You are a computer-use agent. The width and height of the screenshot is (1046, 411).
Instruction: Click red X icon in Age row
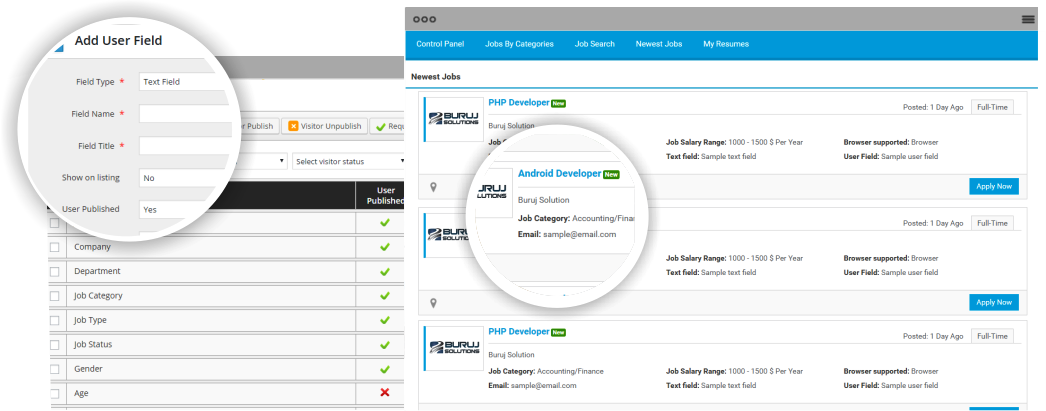[384, 393]
